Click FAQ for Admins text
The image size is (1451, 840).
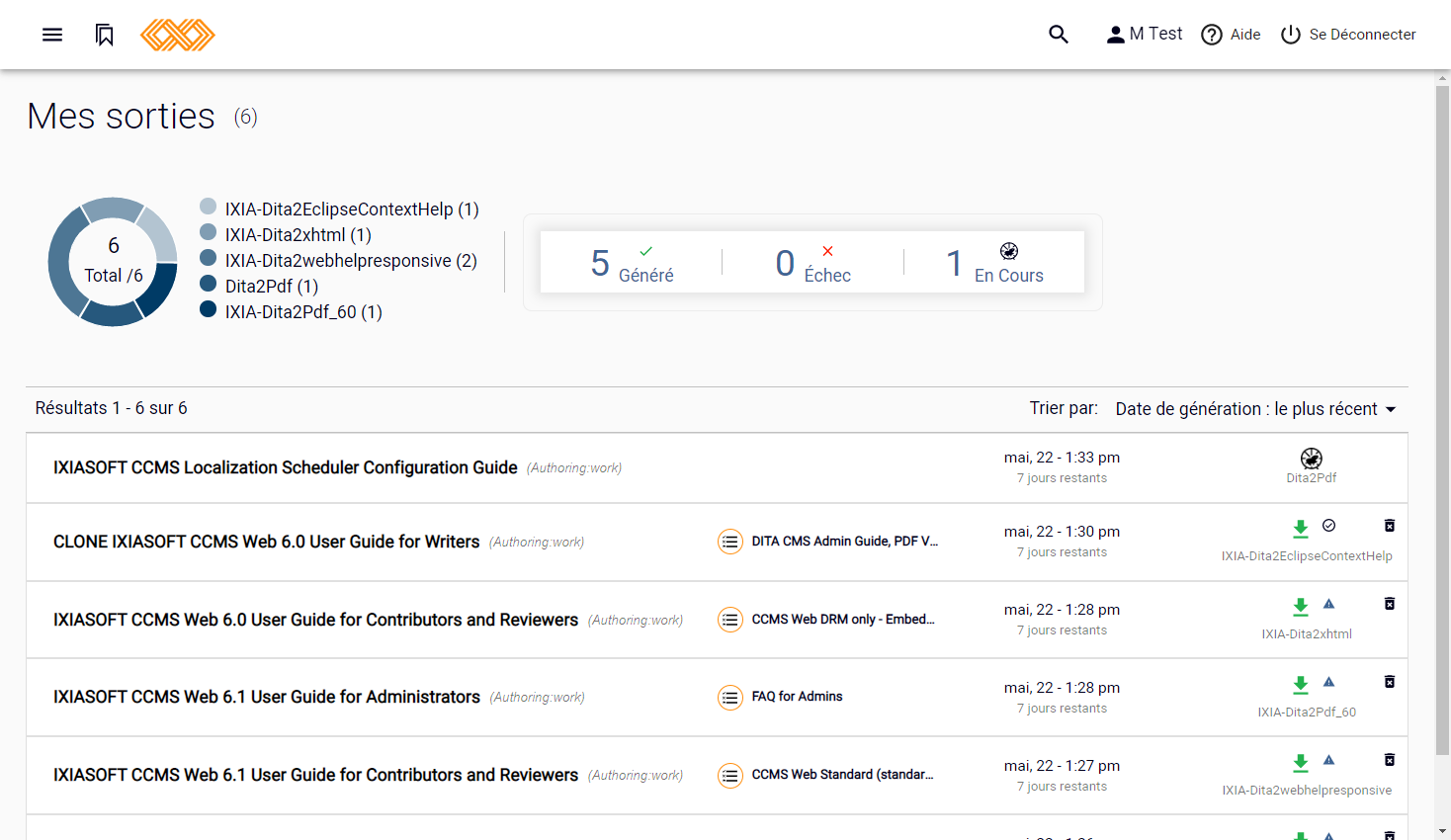(x=797, y=697)
